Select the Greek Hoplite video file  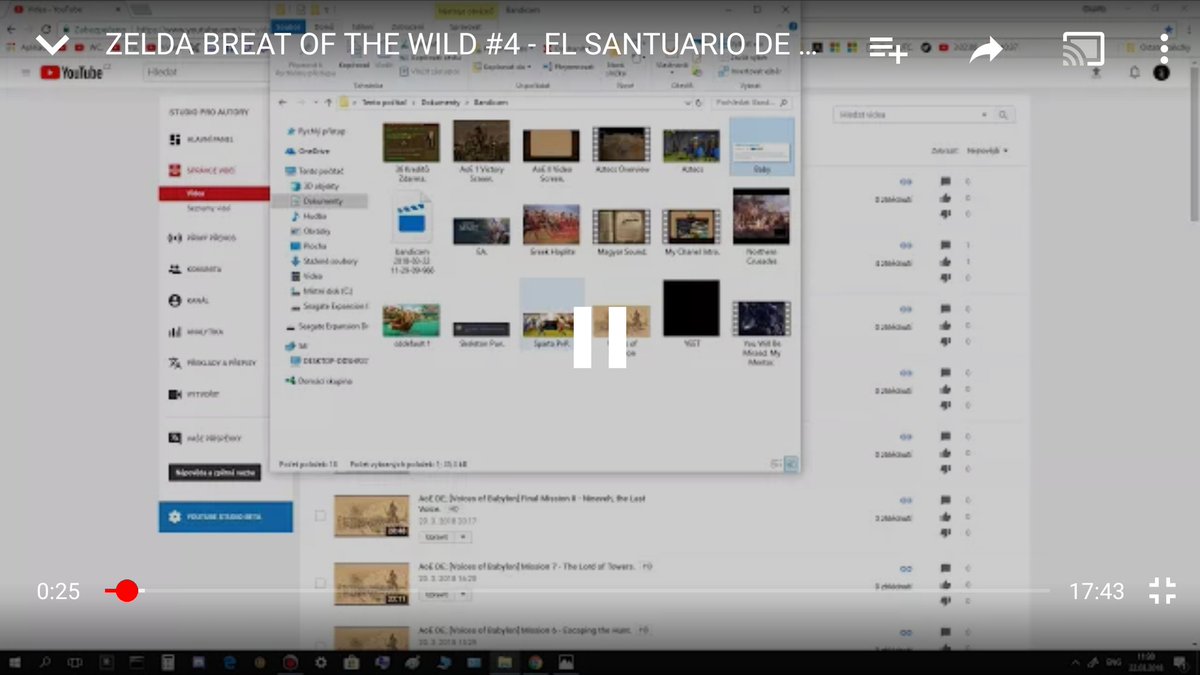(x=551, y=231)
